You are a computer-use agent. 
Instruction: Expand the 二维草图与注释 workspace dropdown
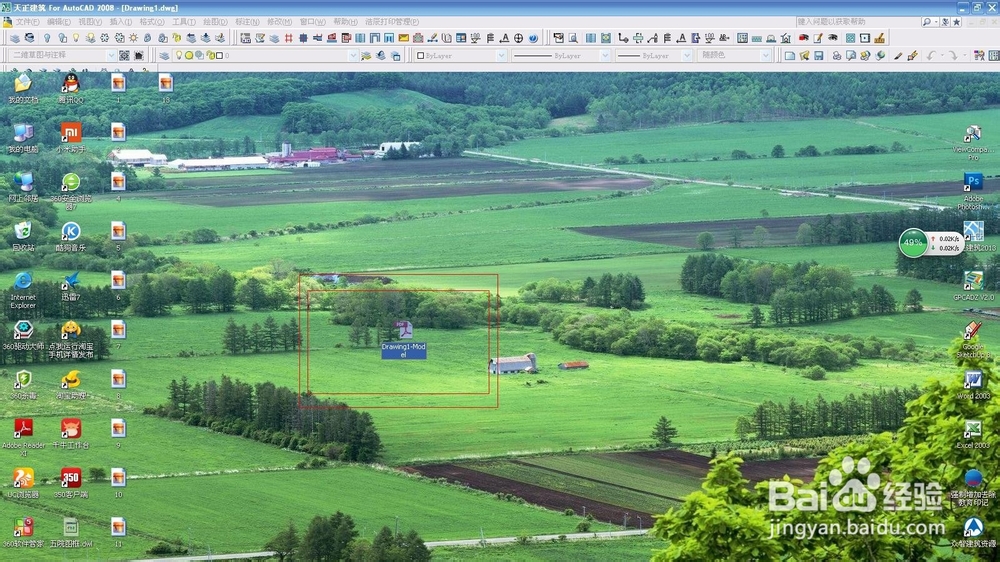[x=111, y=55]
